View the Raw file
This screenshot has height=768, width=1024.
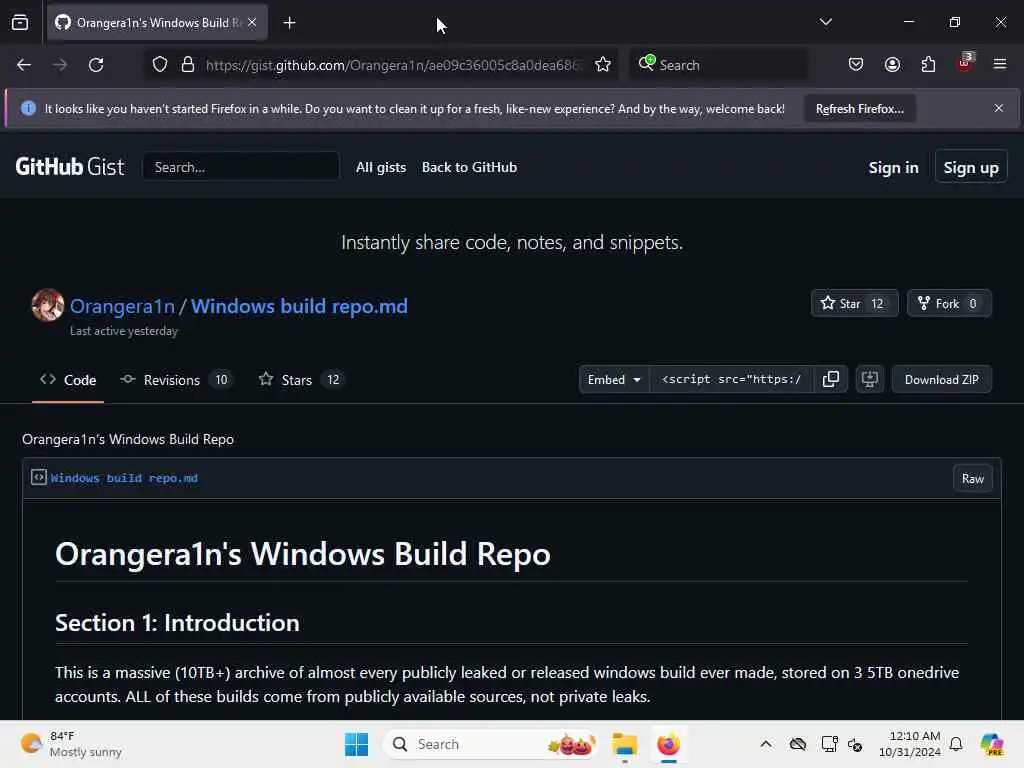point(972,479)
